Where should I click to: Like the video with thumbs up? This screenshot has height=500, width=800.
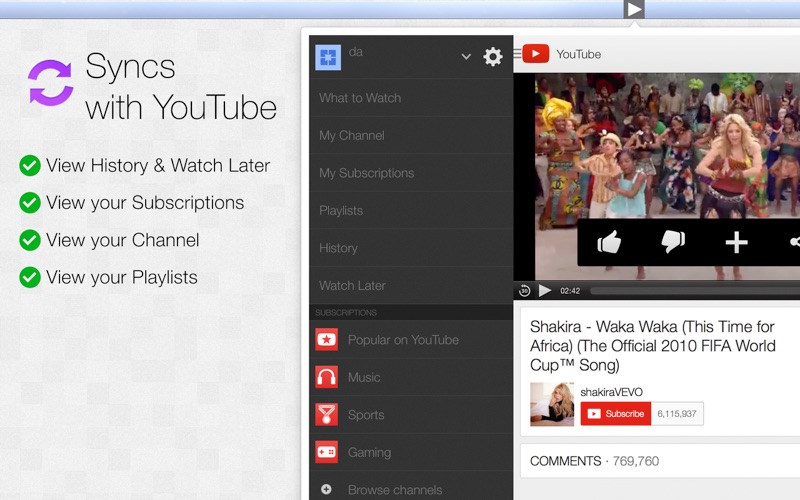click(609, 242)
